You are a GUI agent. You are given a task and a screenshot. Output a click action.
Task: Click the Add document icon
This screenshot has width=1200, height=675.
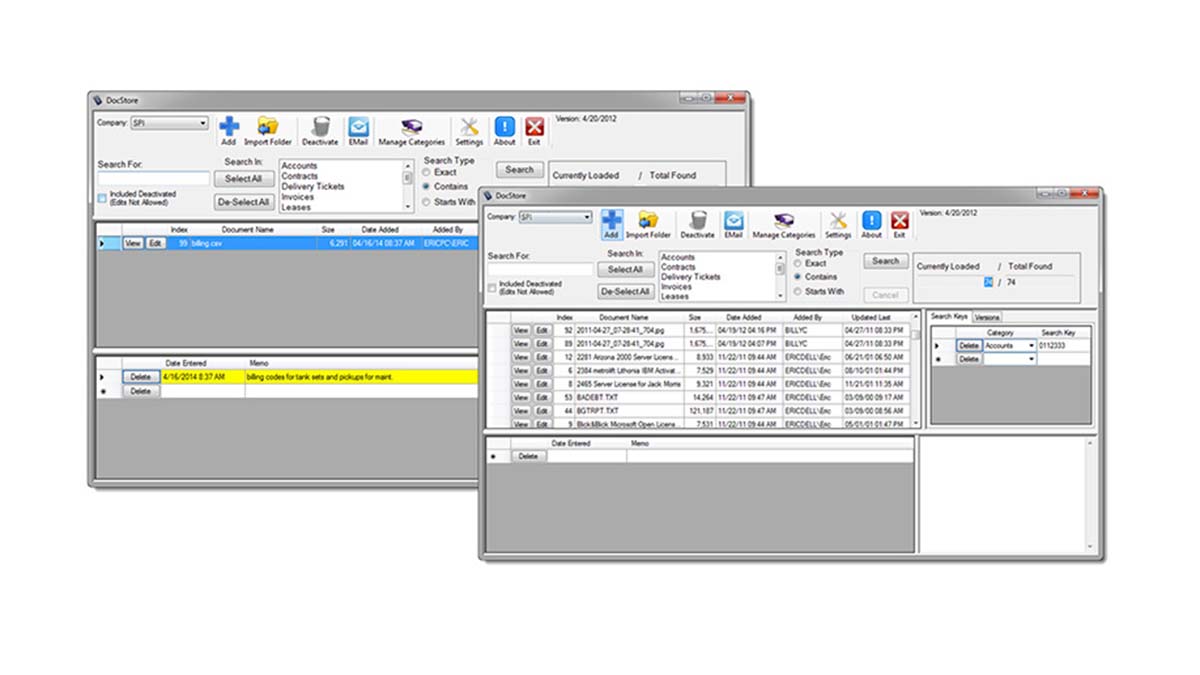coord(612,222)
